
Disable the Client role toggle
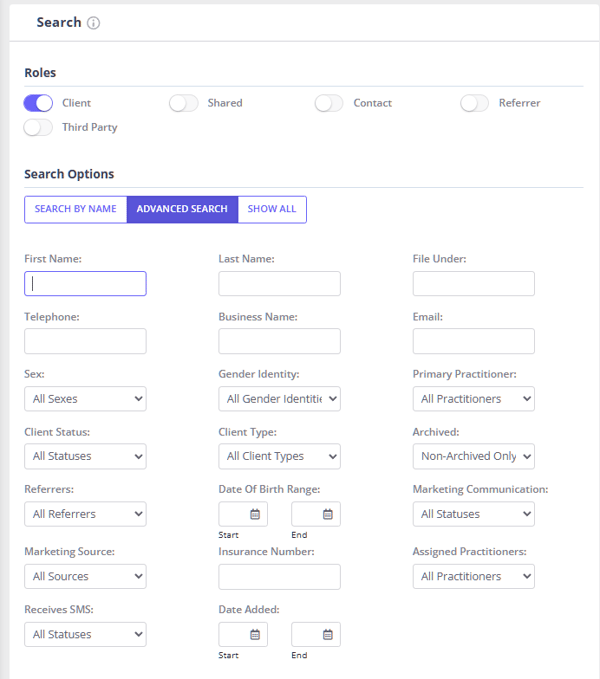pyautogui.click(x=38, y=103)
